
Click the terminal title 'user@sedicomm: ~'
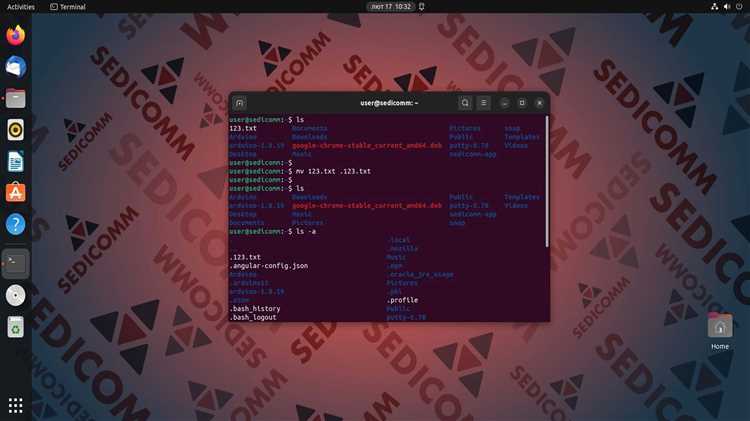[x=389, y=103]
